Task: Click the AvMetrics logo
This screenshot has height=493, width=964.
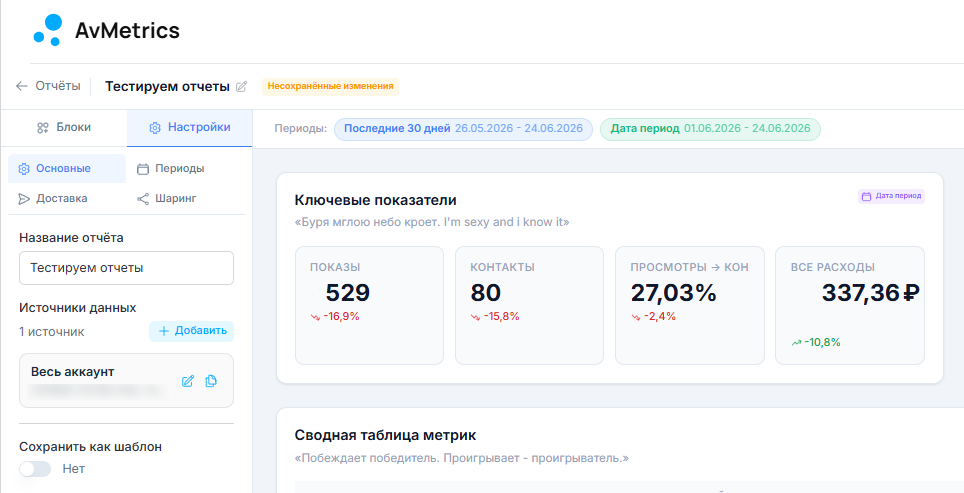Action: tap(106, 30)
